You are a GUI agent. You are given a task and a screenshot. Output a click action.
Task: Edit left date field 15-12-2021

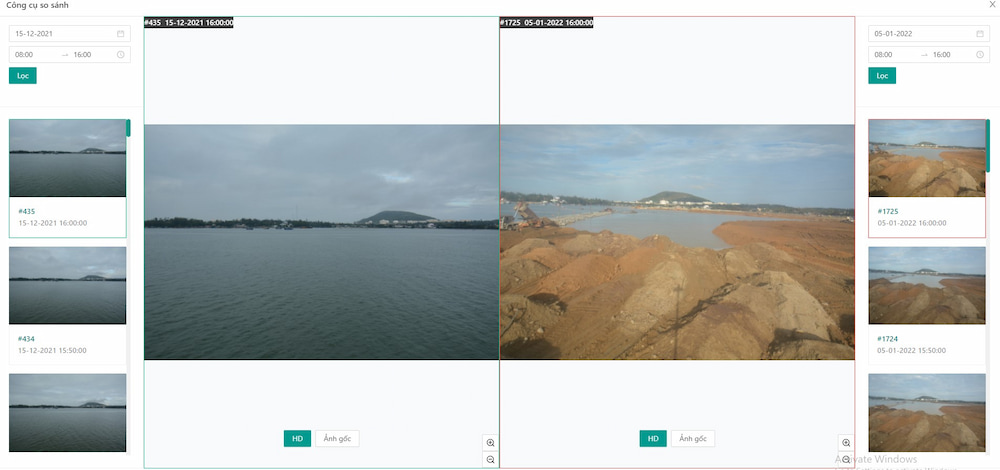tap(70, 34)
